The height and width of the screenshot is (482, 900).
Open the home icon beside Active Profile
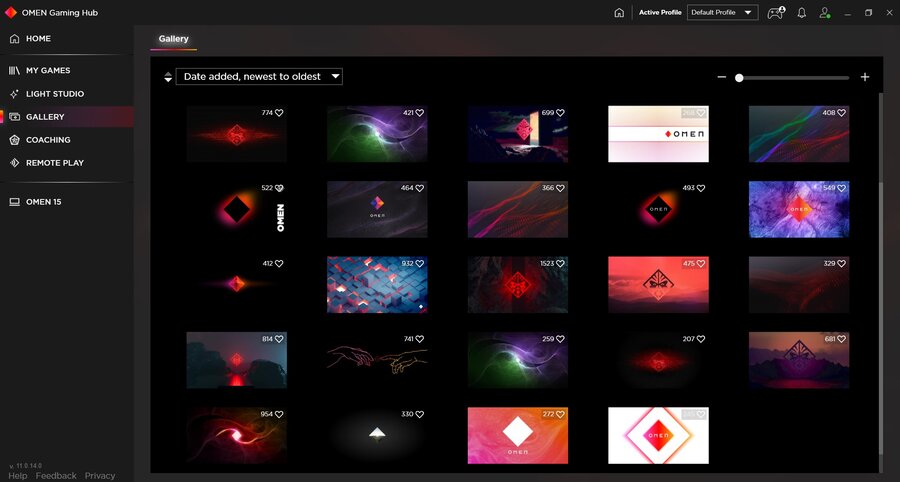click(619, 13)
